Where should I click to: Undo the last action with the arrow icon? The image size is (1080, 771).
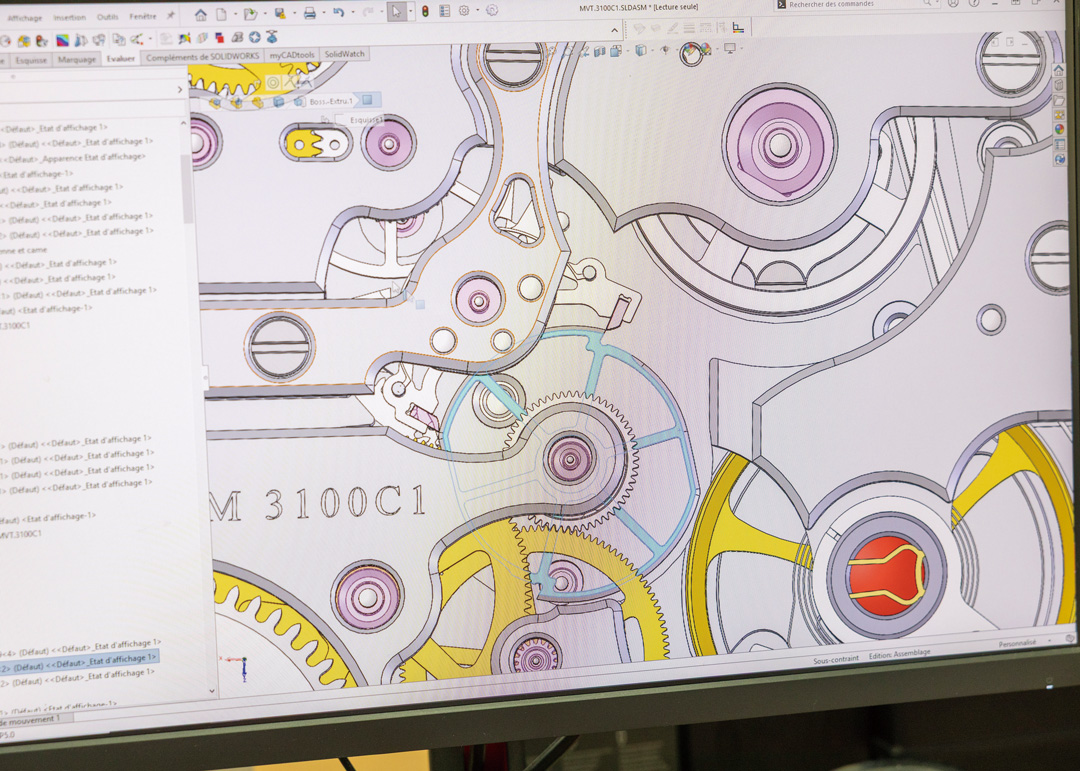[338, 12]
